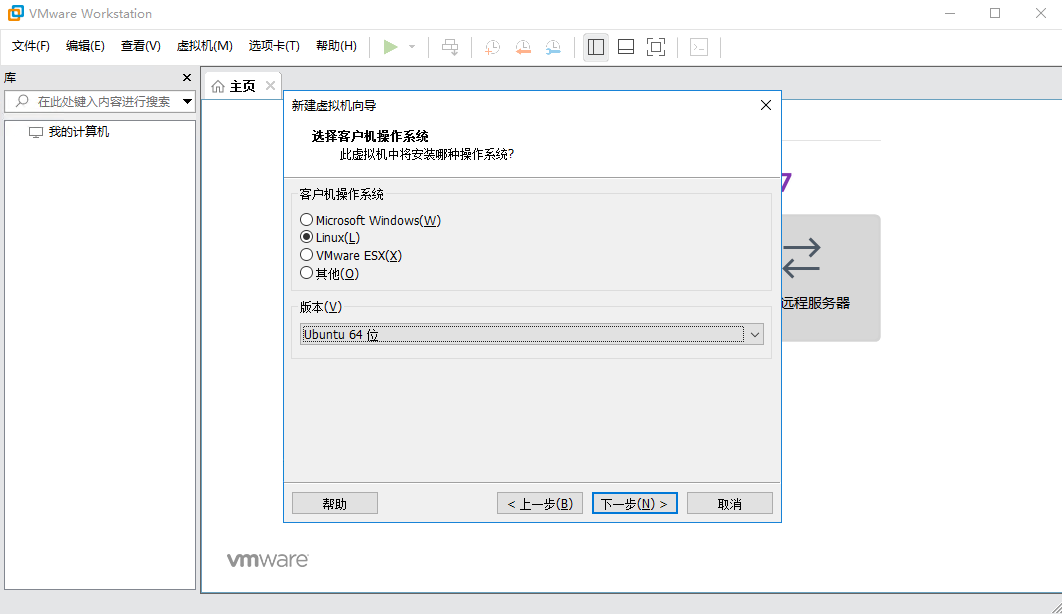The height and width of the screenshot is (614, 1062).
Task: Click the version dropdown chevron arrow
Action: coord(755,334)
